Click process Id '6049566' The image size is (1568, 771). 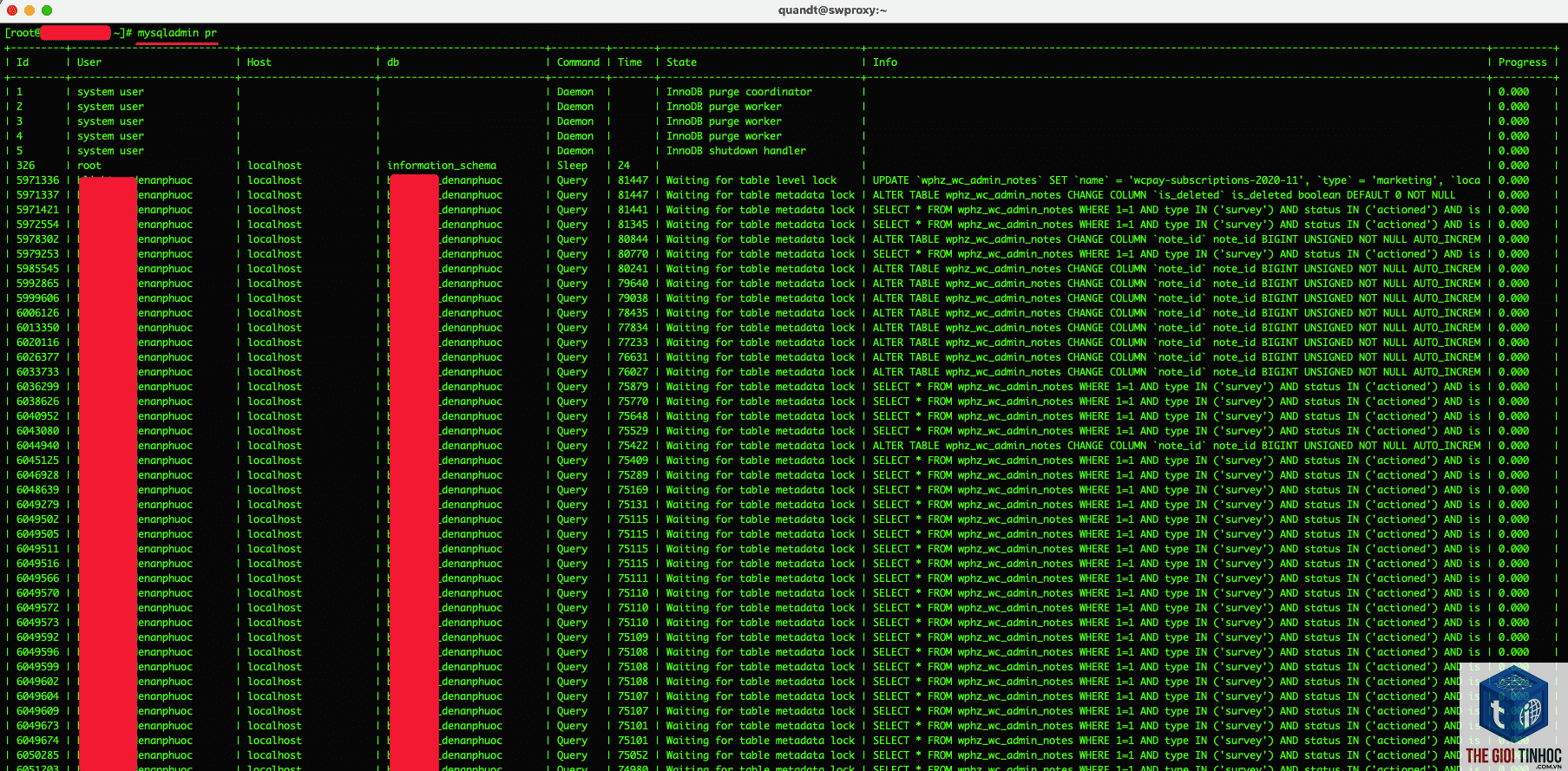pyautogui.click(x=37, y=578)
